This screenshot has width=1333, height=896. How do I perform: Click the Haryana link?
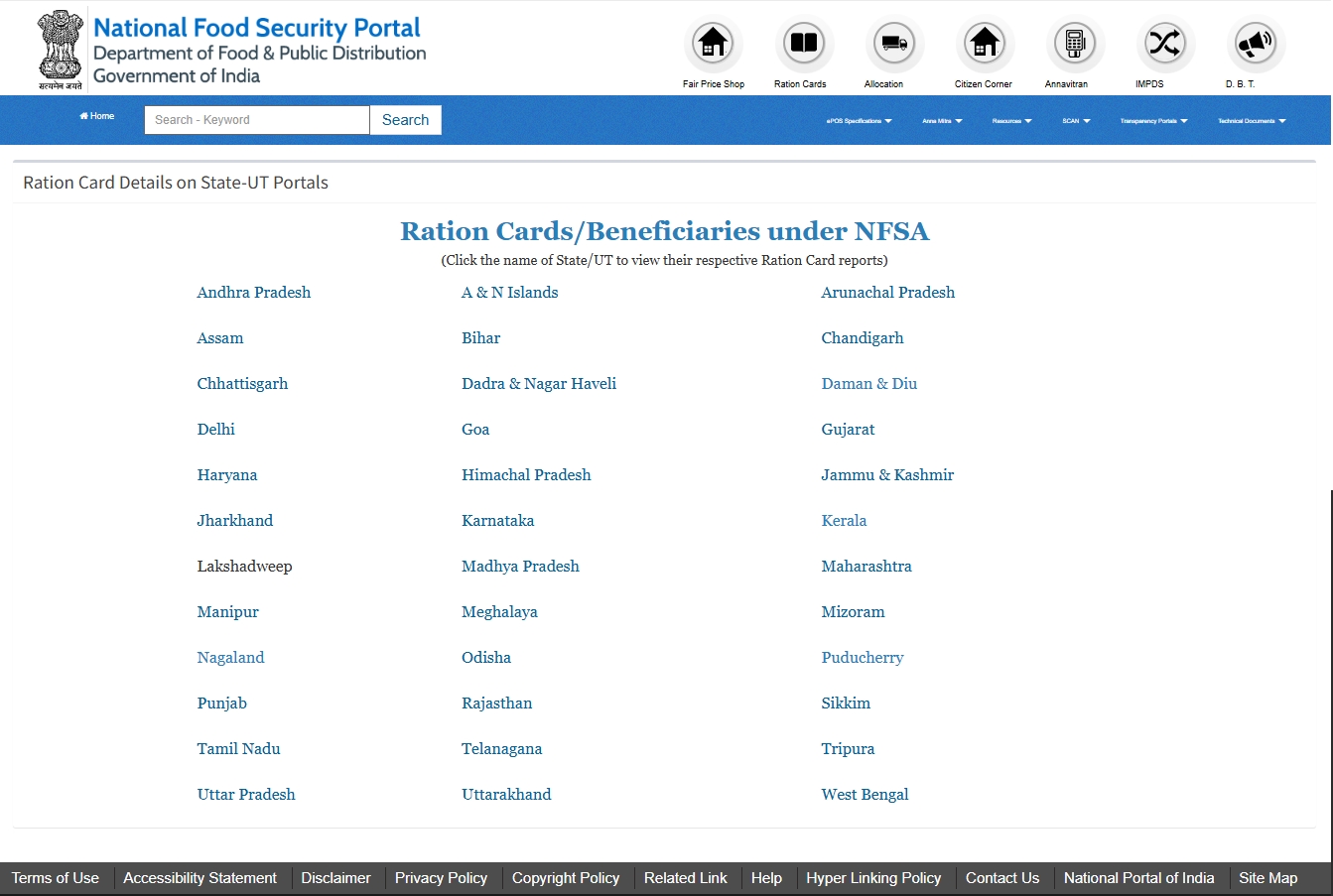[227, 475]
